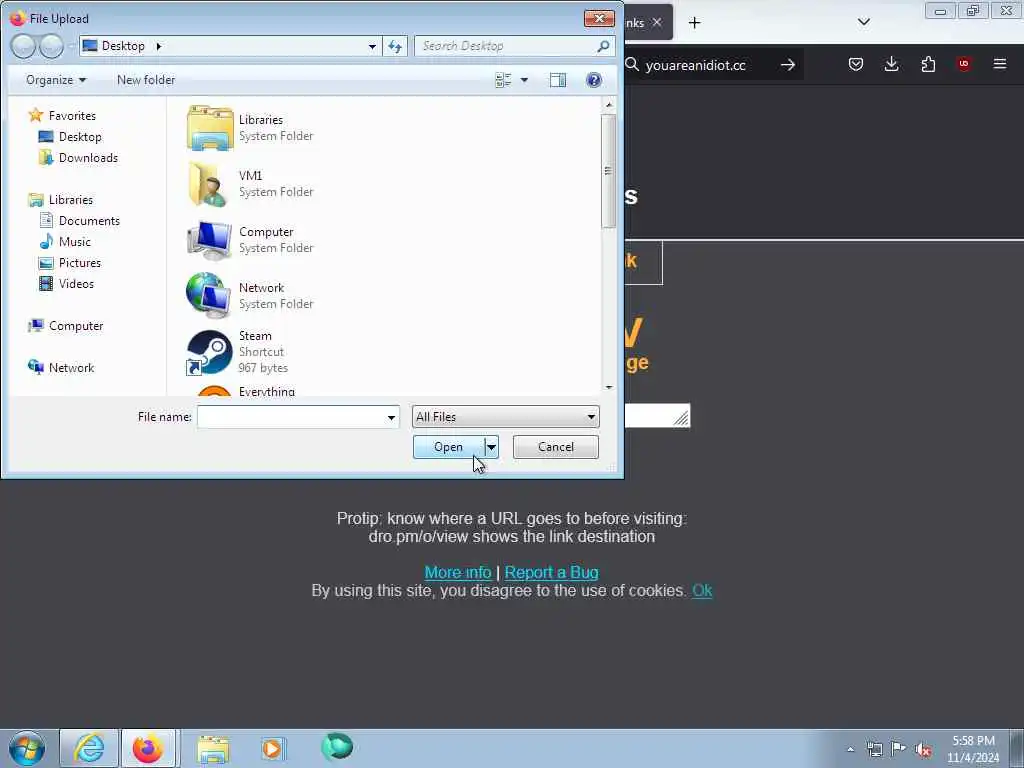Select Computer in the navigation pane
The image size is (1024, 768).
(65, 325)
